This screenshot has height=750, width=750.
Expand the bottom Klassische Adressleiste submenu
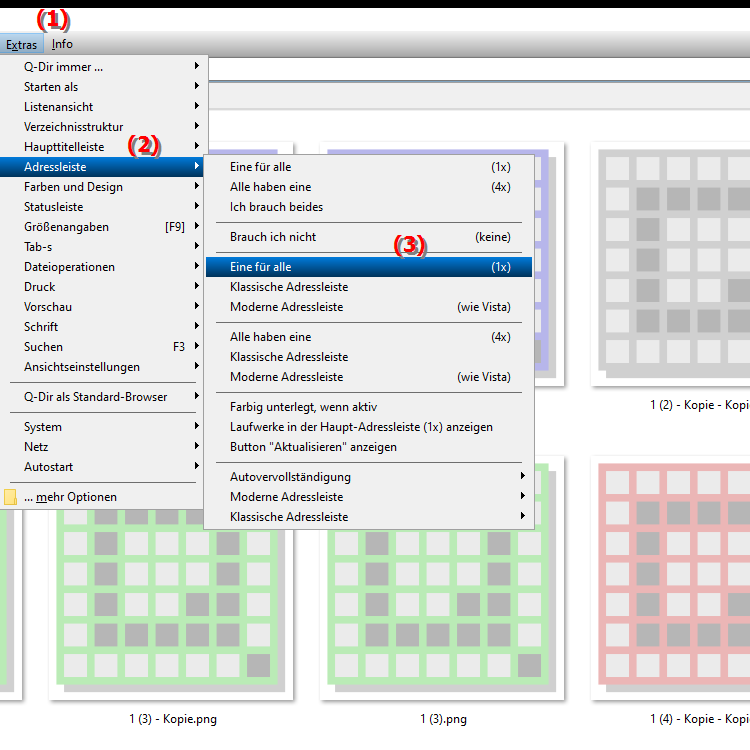click(x=369, y=518)
